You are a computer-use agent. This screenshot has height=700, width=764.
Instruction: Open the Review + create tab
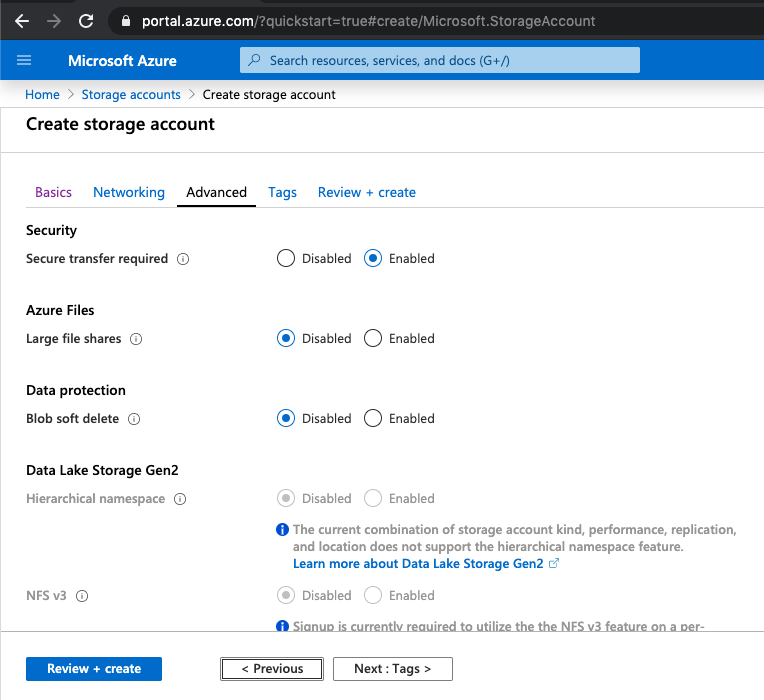click(x=366, y=192)
